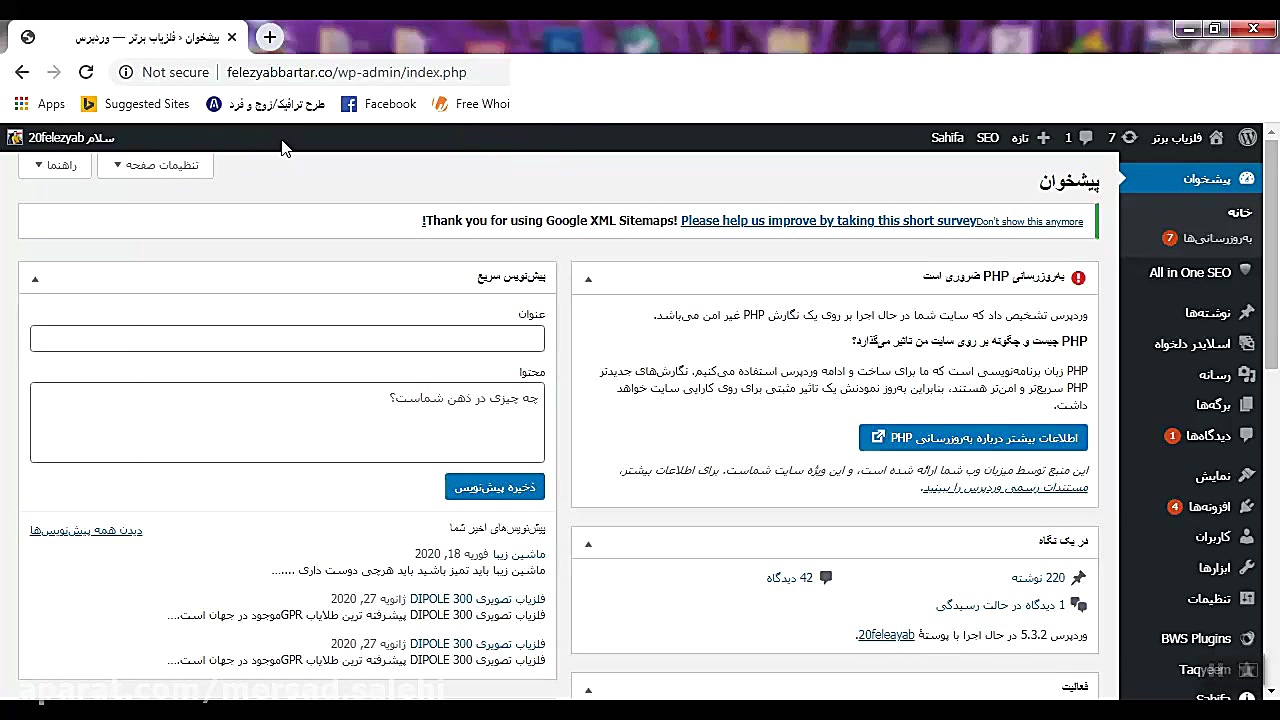Open the SEO menu in the admin bar
The image size is (1280, 720).
[987, 137]
